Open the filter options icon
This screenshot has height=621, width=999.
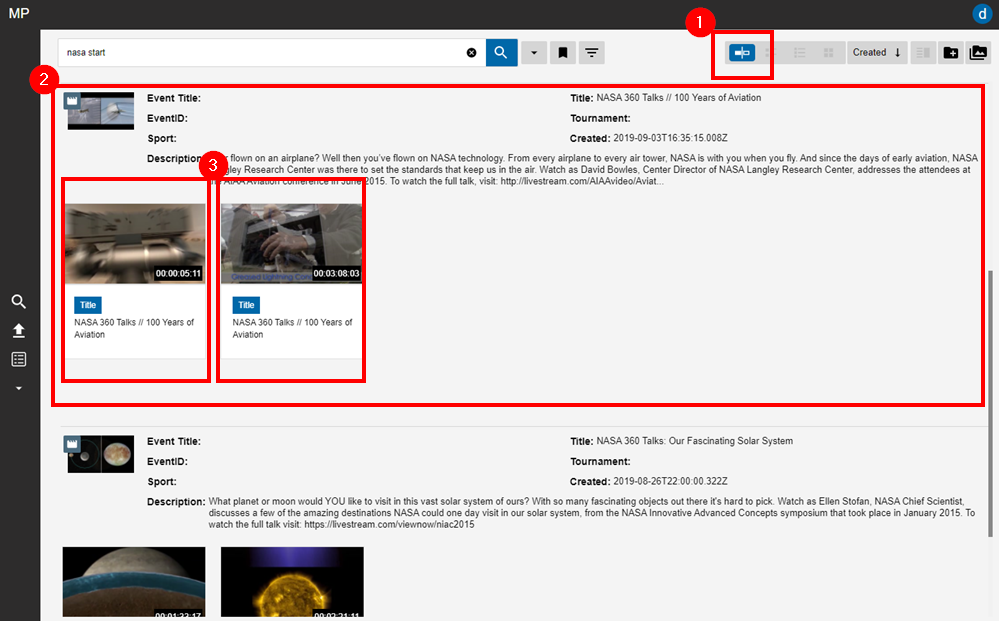pos(592,53)
